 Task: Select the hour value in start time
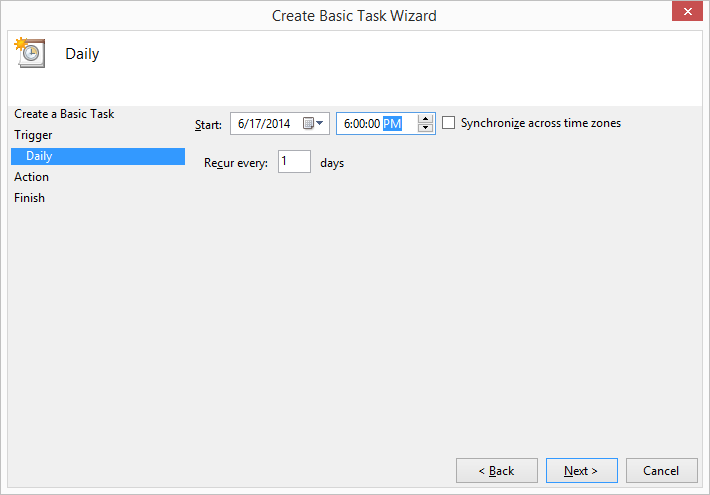pyautogui.click(x=346, y=124)
